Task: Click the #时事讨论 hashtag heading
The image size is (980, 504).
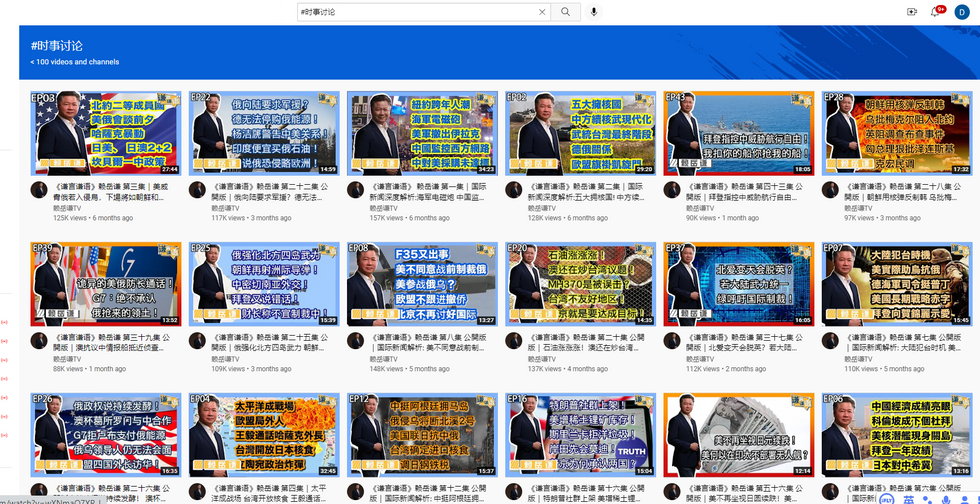Action: [x=56, y=46]
